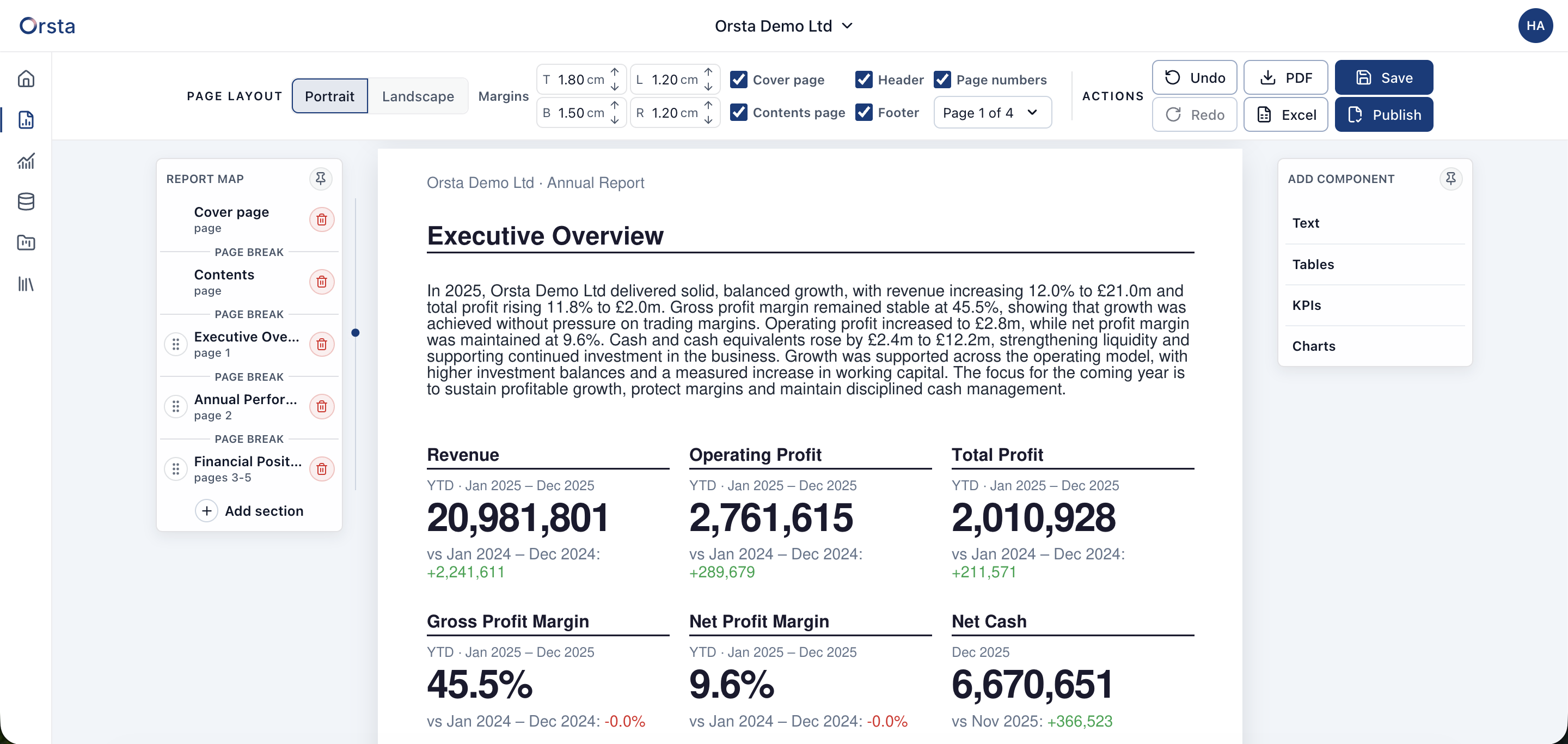Delete the Cover page section
The height and width of the screenshot is (744, 1568).
pyautogui.click(x=322, y=220)
